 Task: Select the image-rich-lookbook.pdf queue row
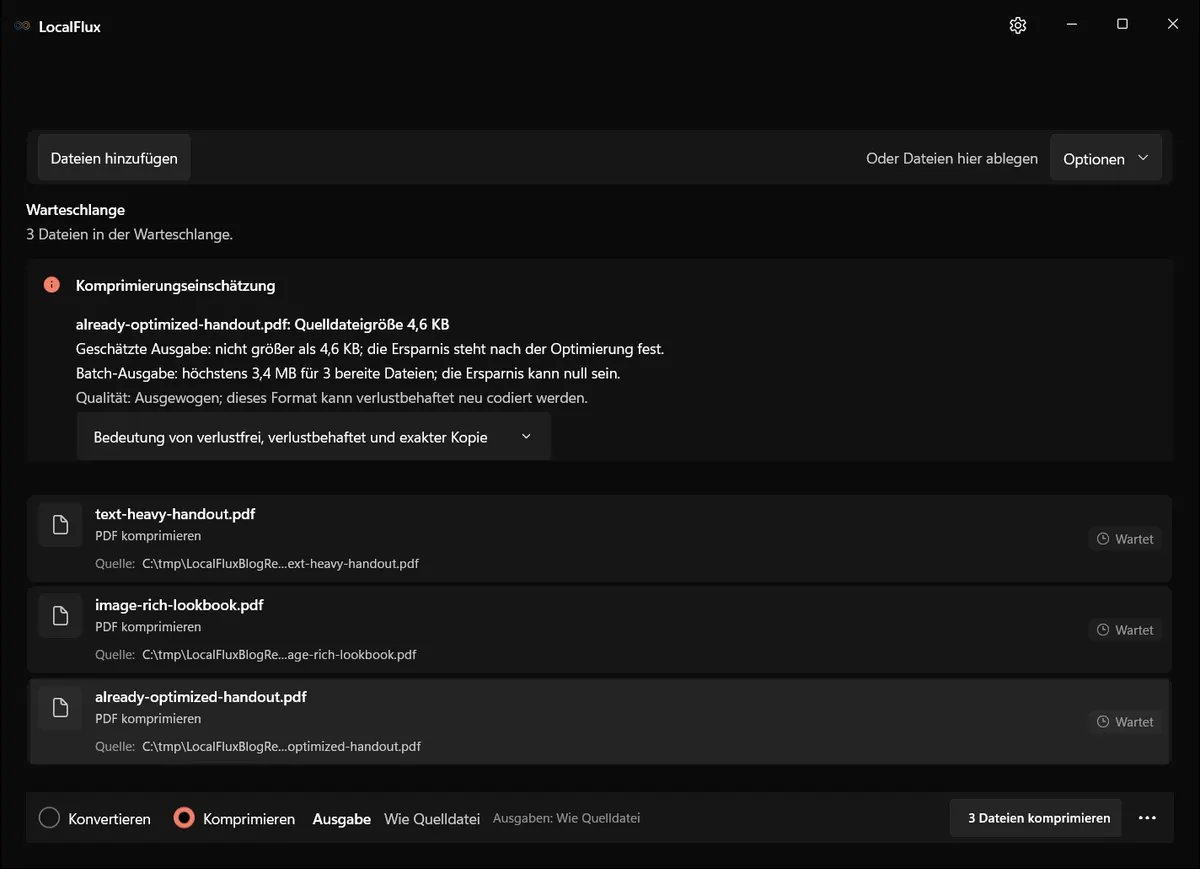pos(600,630)
